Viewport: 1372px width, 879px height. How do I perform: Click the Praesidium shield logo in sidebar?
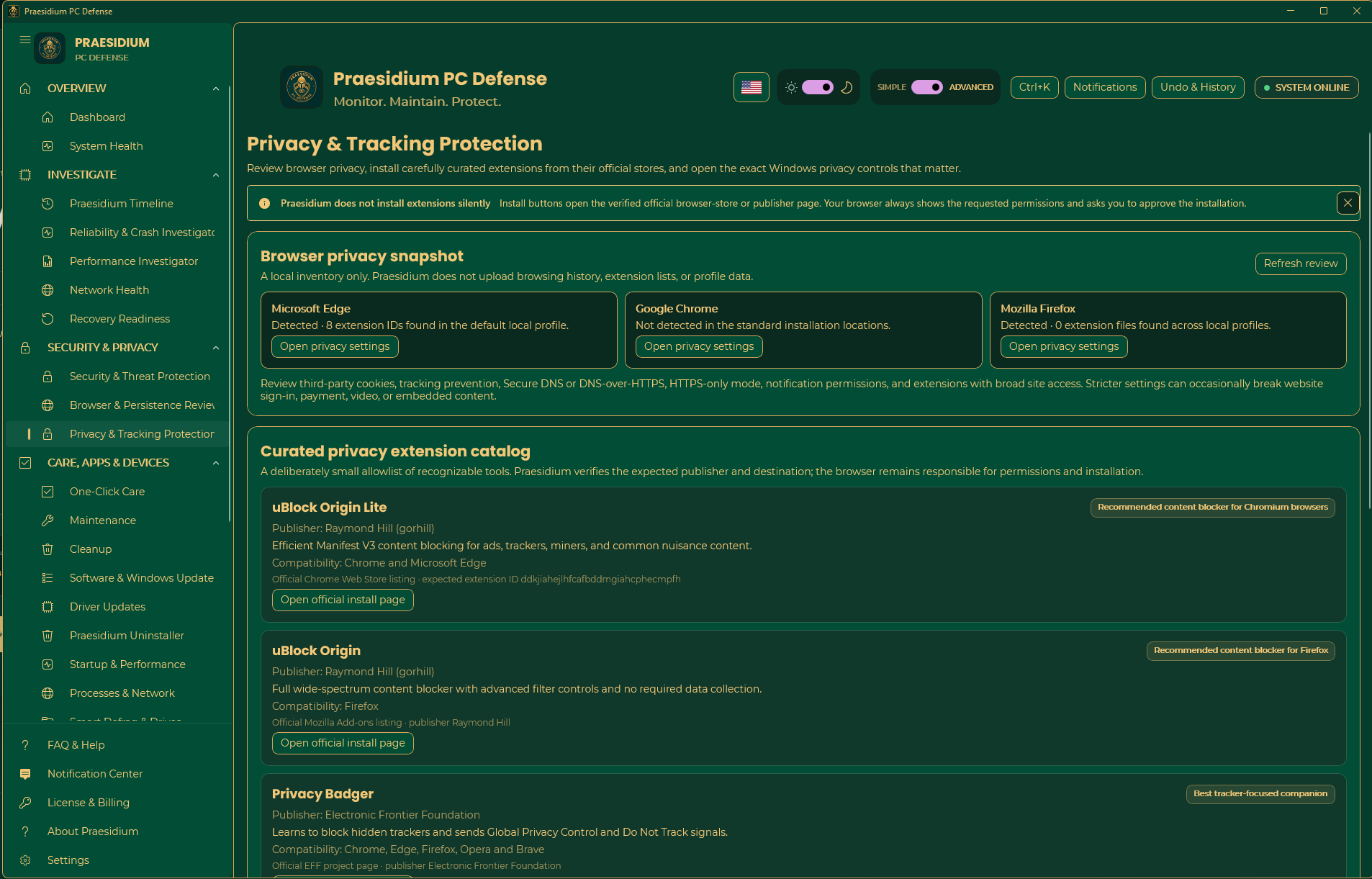[x=50, y=48]
